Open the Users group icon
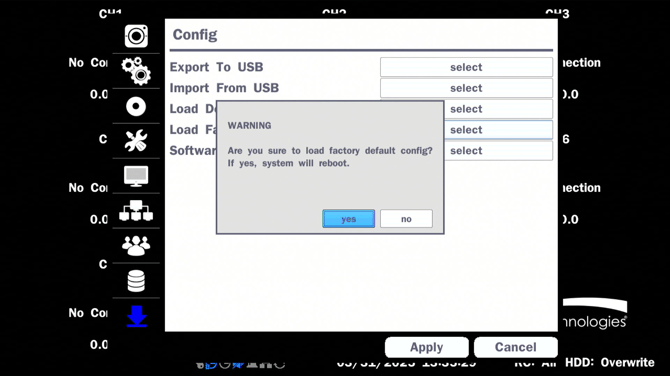This screenshot has width=670, height=376. [136, 246]
